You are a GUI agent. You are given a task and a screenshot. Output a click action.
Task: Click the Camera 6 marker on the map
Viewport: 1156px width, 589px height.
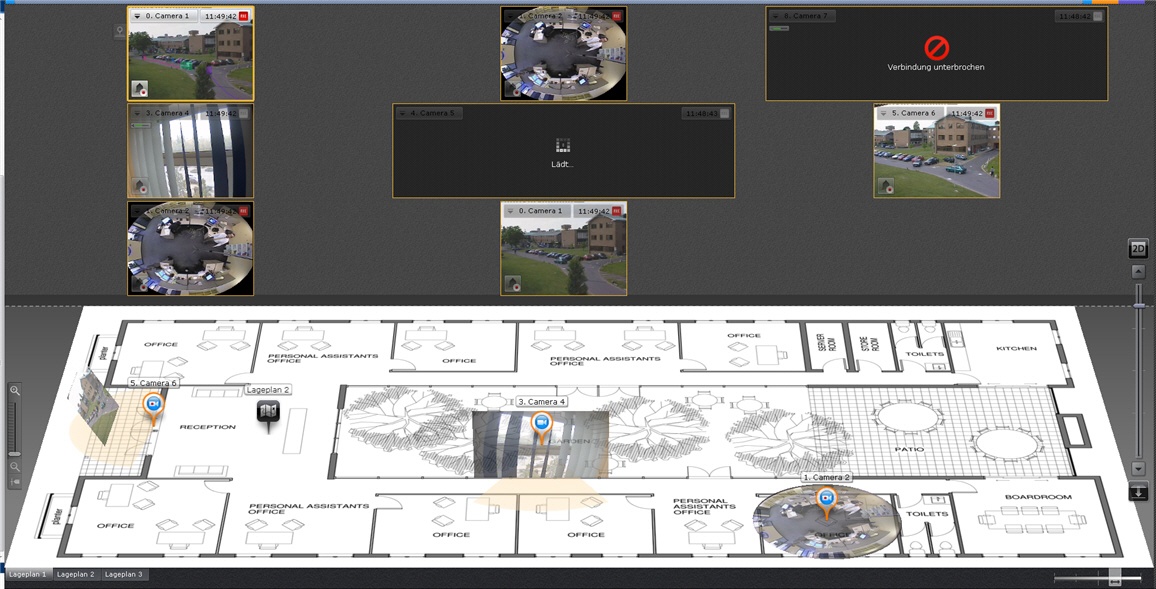(x=153, y=408)
